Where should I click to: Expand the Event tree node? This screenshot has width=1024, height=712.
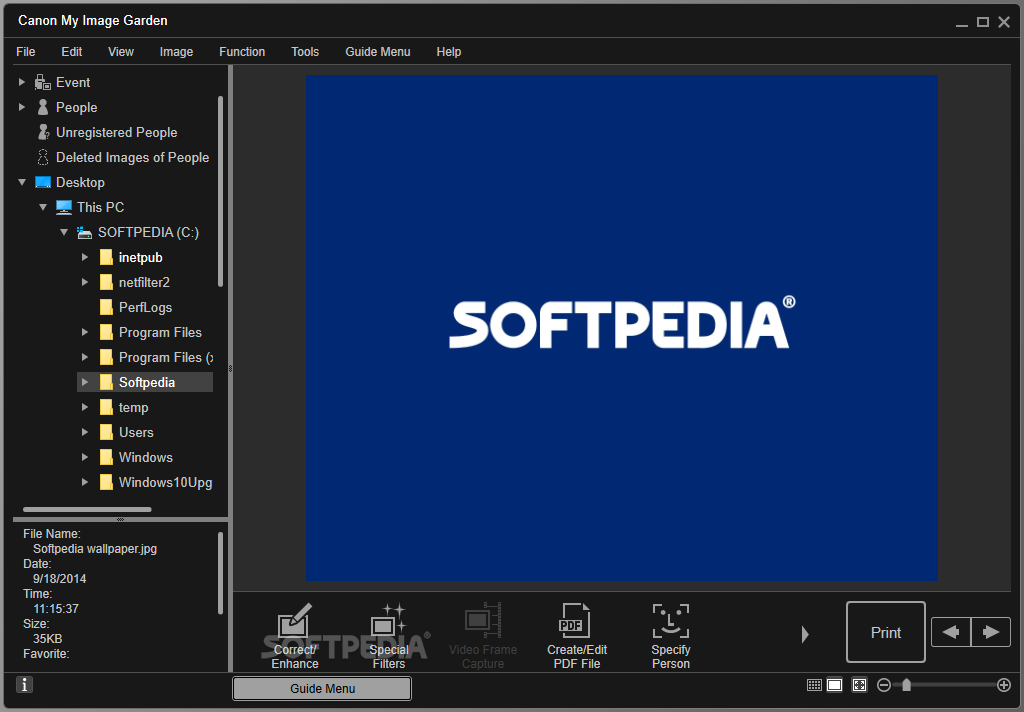click(x=22, y=82)
